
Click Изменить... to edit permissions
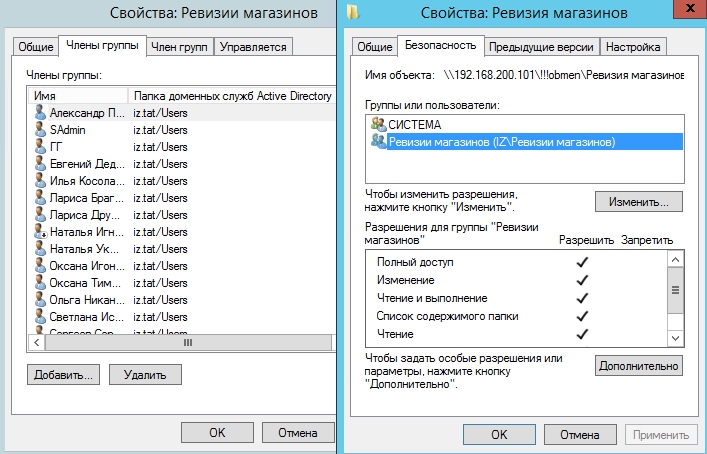(x=638, y=202)
